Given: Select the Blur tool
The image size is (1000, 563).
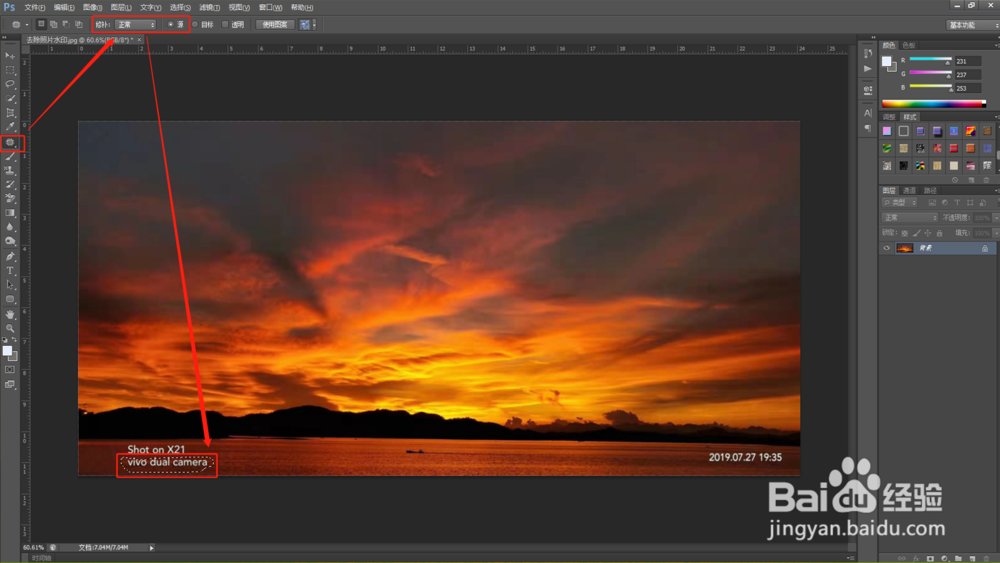Looking at the screenshot, I should (10, 227).
